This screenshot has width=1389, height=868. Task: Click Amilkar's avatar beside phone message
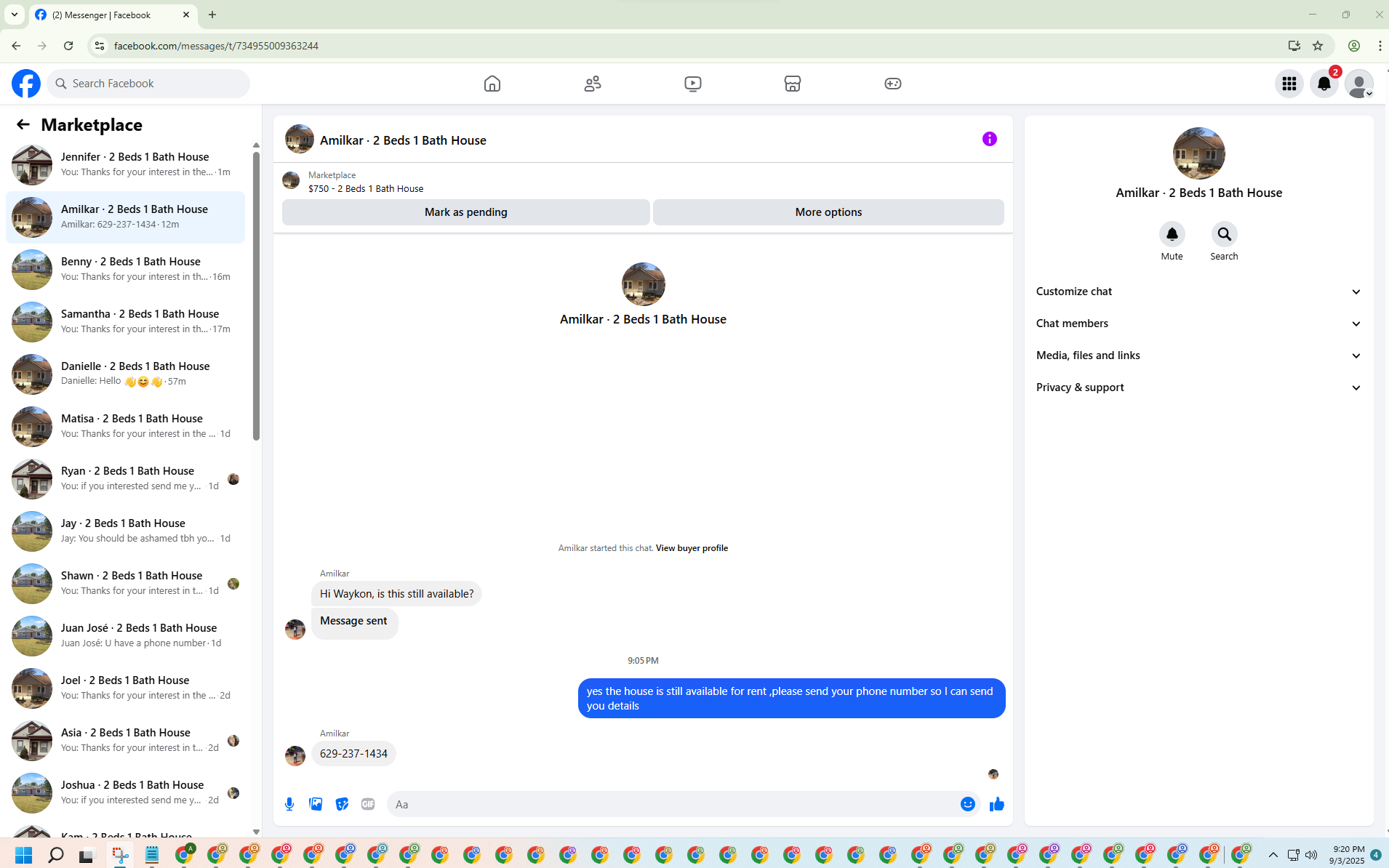[295, 756]
